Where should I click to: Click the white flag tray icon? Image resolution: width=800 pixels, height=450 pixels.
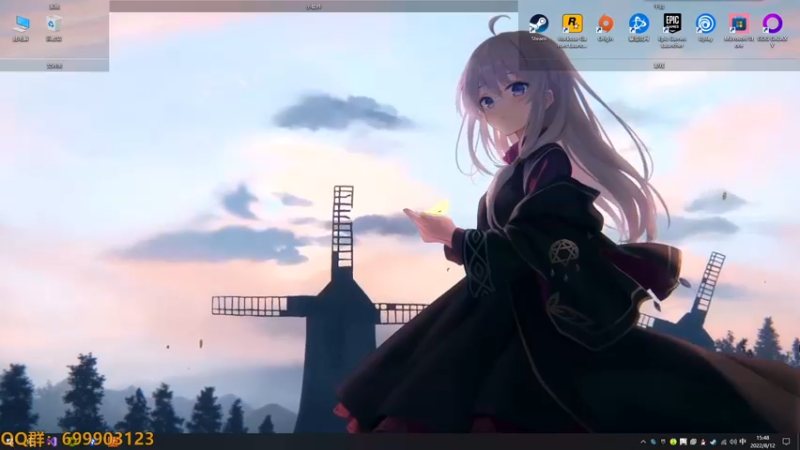(683, 442)
